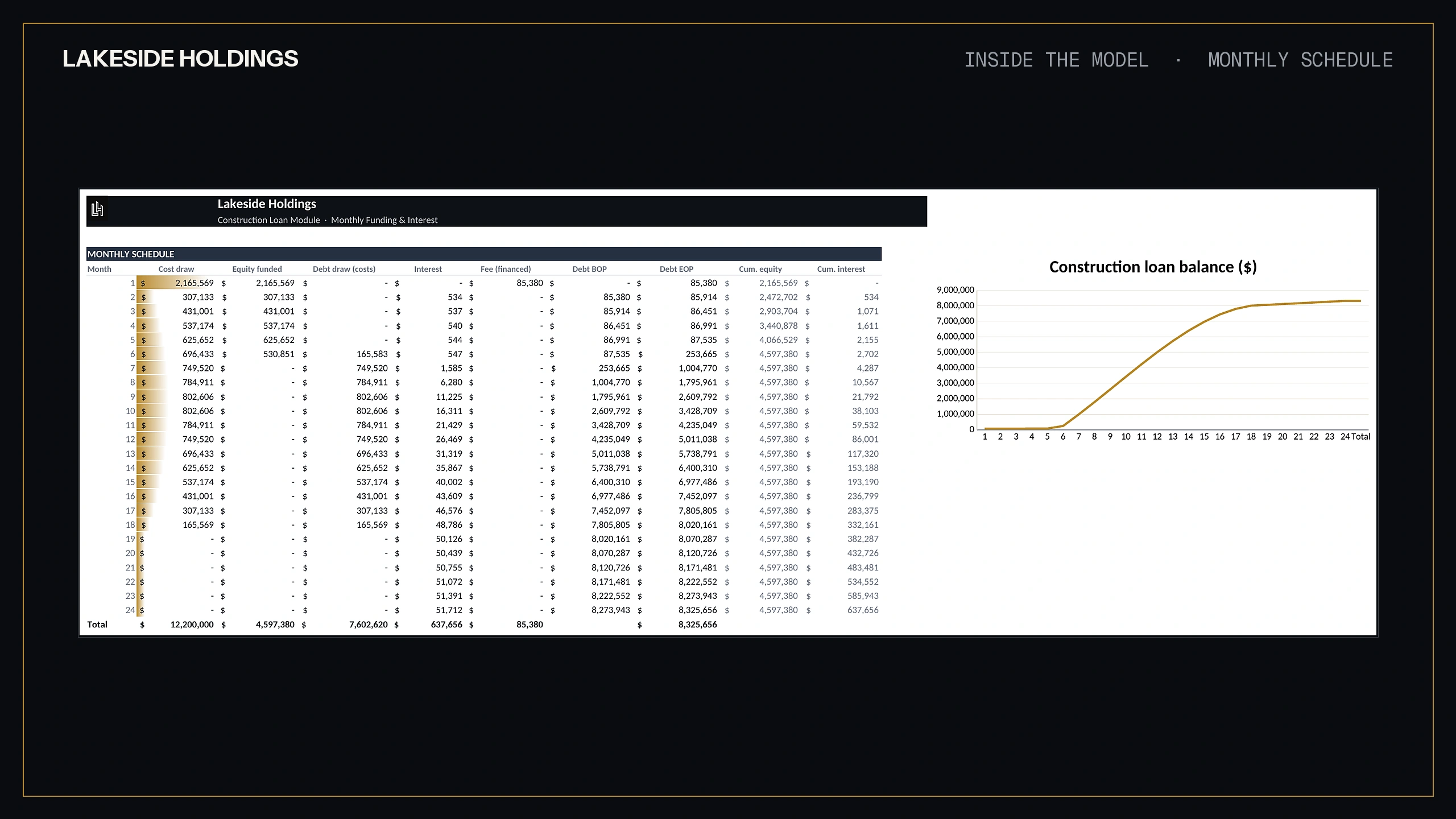Click the 9,000,000 y-axis label on chart

(x=955, y=290)
